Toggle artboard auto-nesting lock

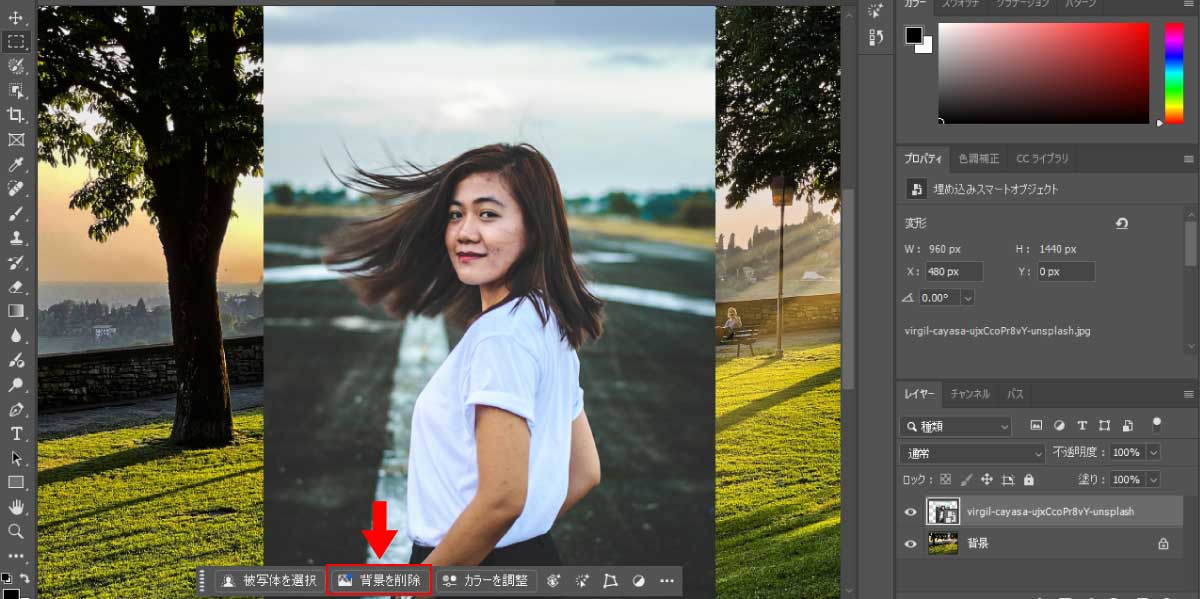[1008, 480]
